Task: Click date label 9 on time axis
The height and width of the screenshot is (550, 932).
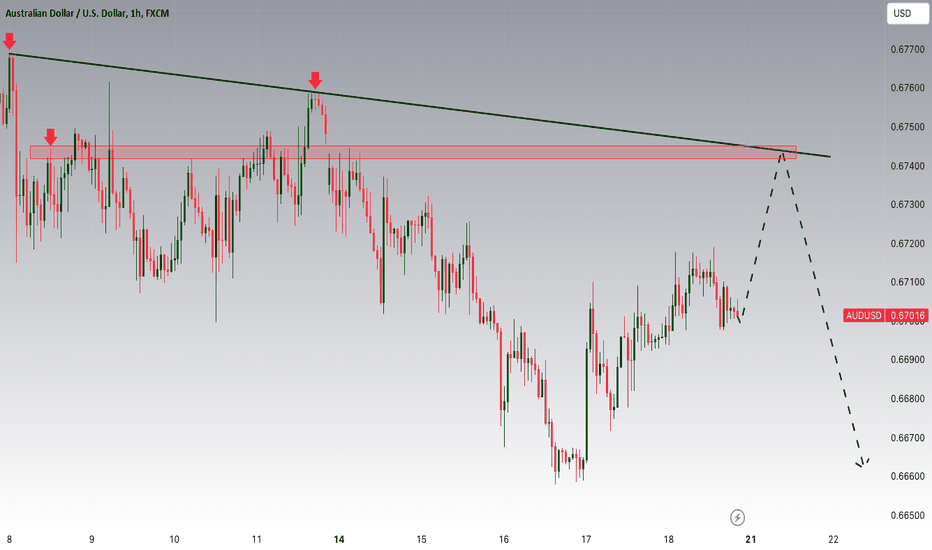Action: point(92,540)
